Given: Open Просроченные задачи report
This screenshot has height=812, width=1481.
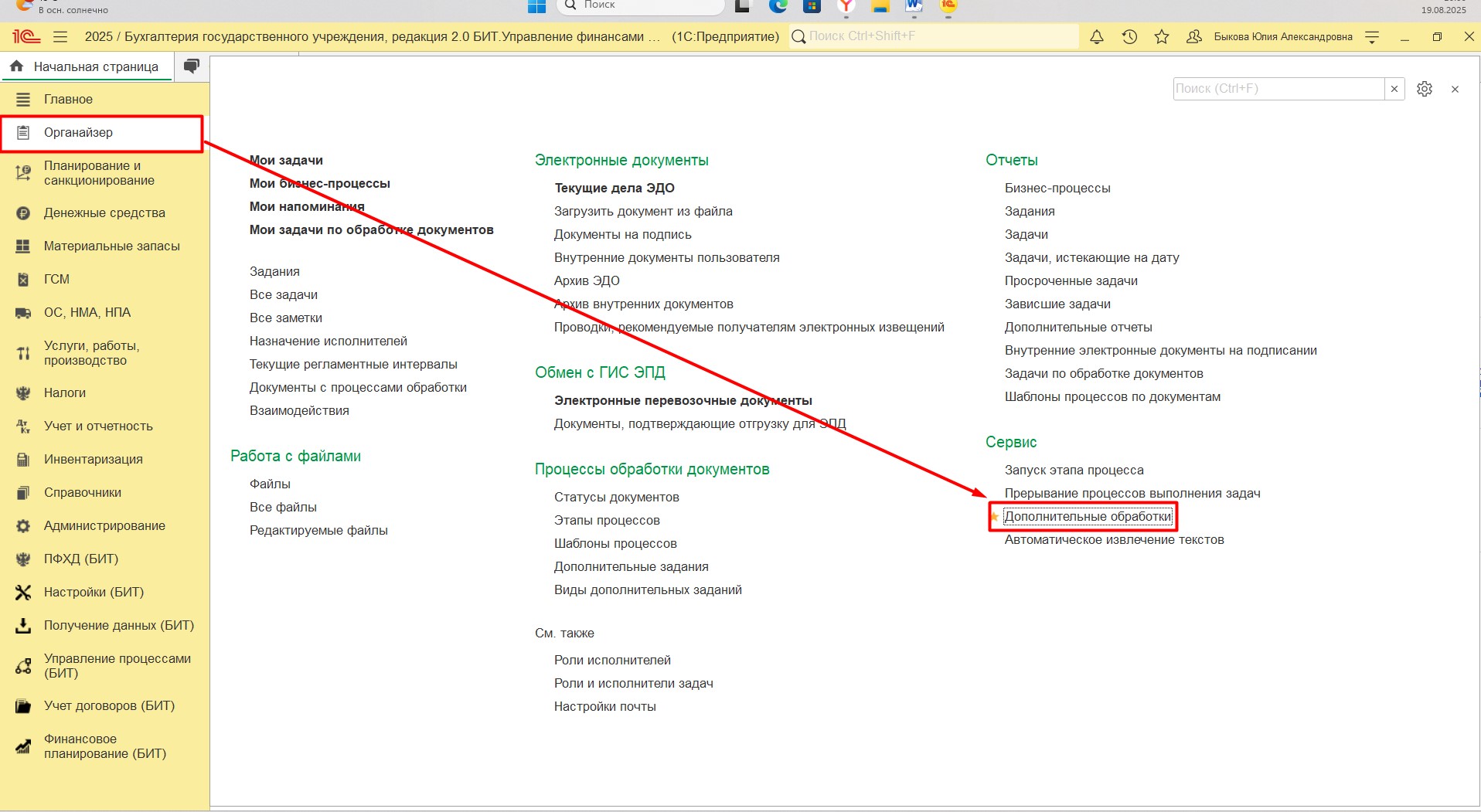Looking at the screenshot, I should coord(1071,280).
